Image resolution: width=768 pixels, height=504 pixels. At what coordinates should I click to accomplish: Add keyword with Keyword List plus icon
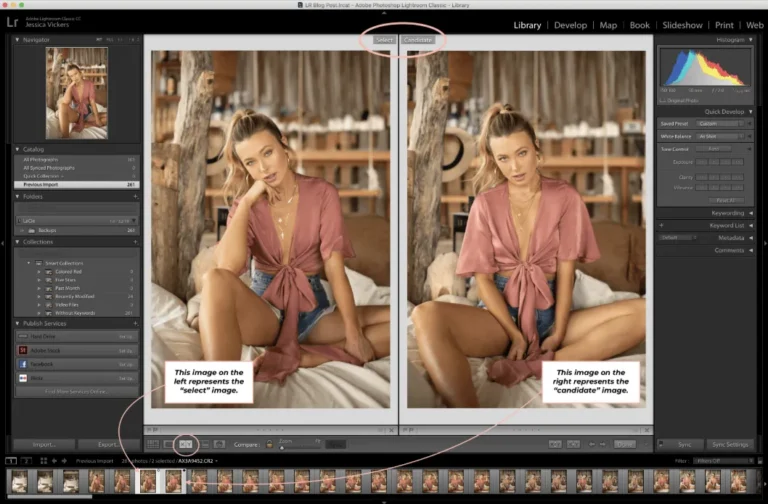click(x=661, y=225)
